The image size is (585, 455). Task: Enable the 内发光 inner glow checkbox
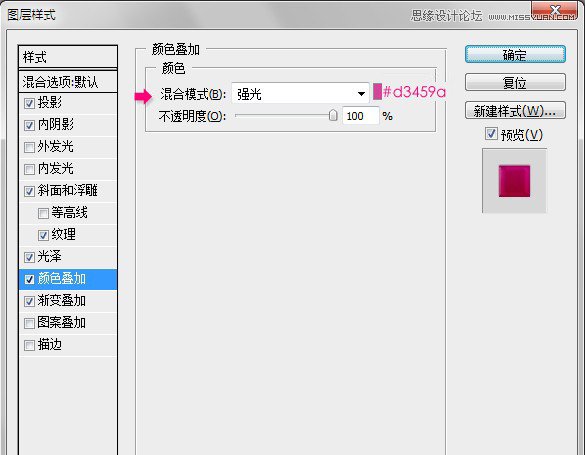(x=29, y=169)
